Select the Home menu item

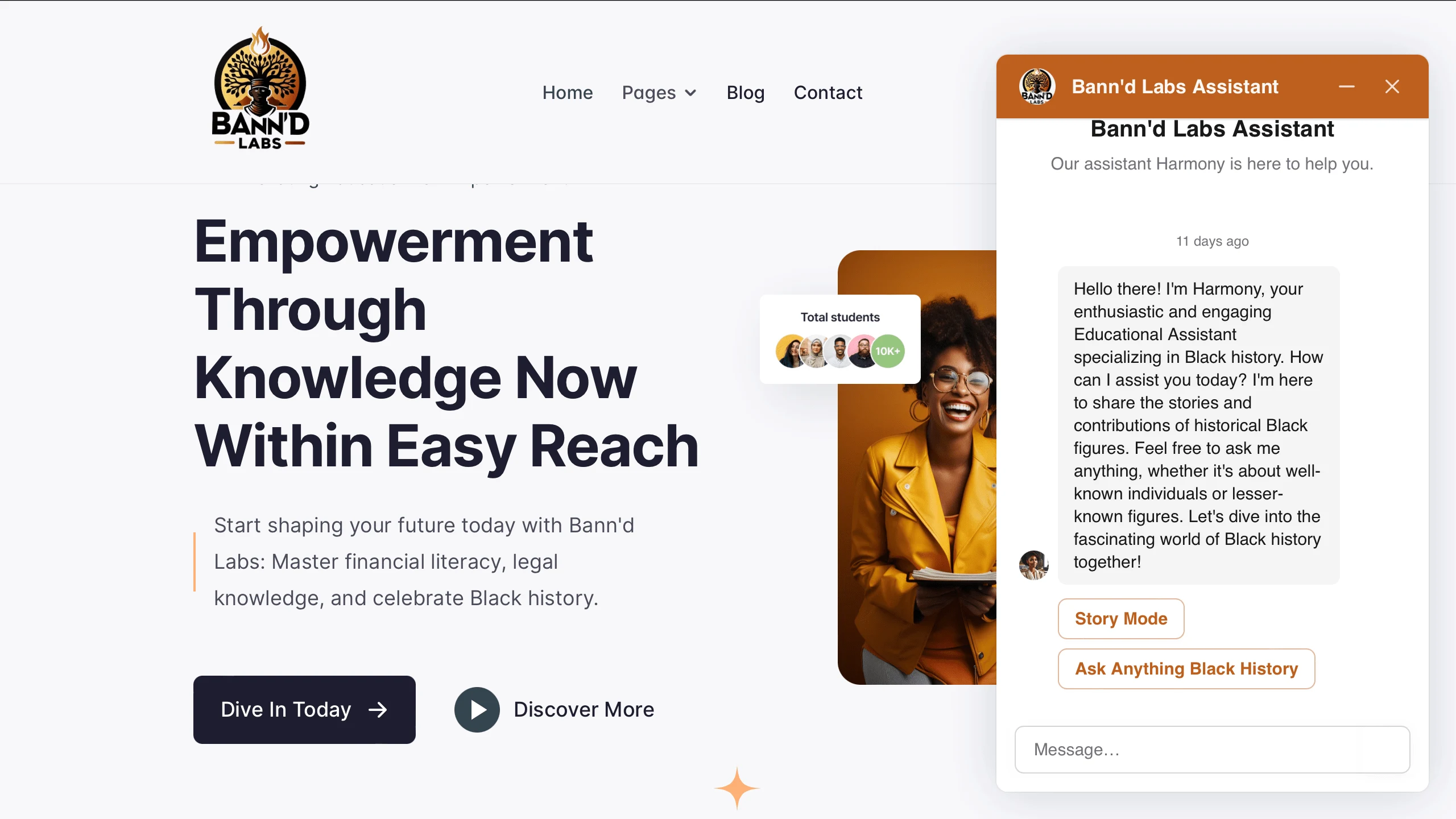567,91
